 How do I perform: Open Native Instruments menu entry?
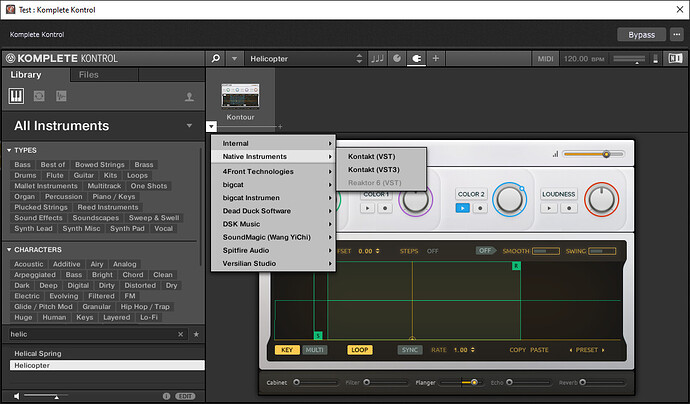pyautogui.click(x=273, y=157)
